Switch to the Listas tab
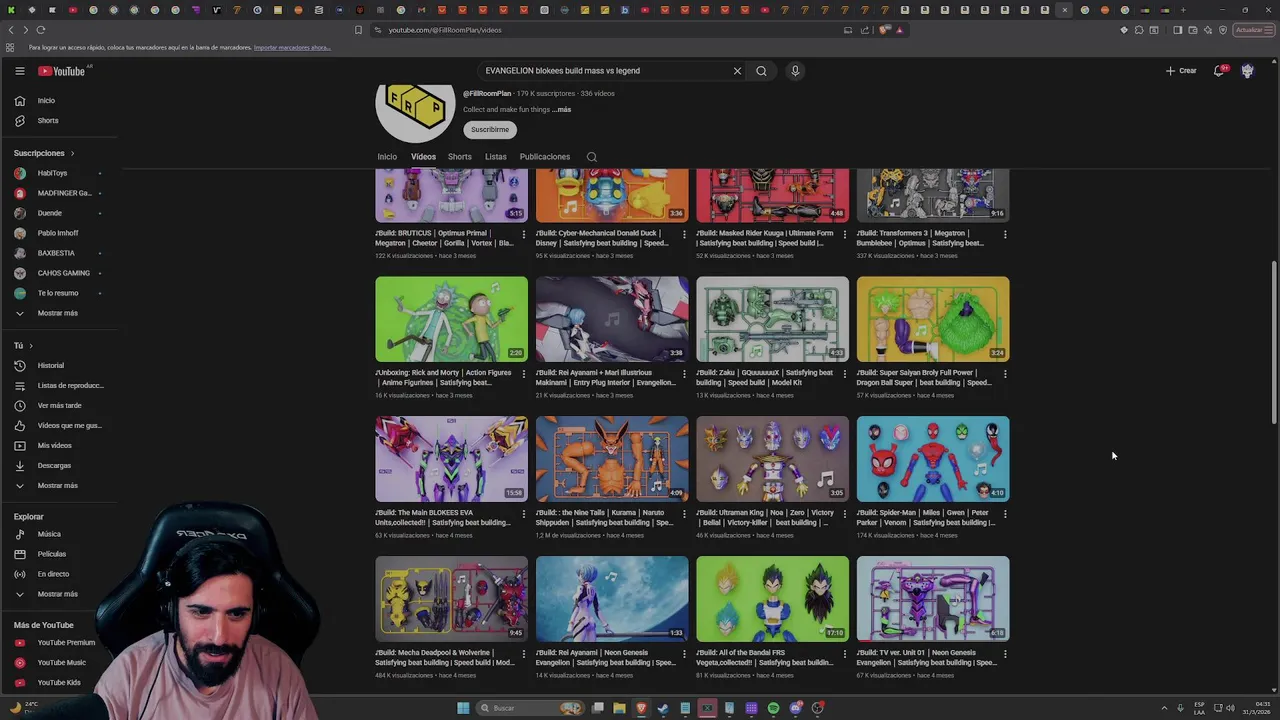 pyautogui.click(x=496, y=157)
